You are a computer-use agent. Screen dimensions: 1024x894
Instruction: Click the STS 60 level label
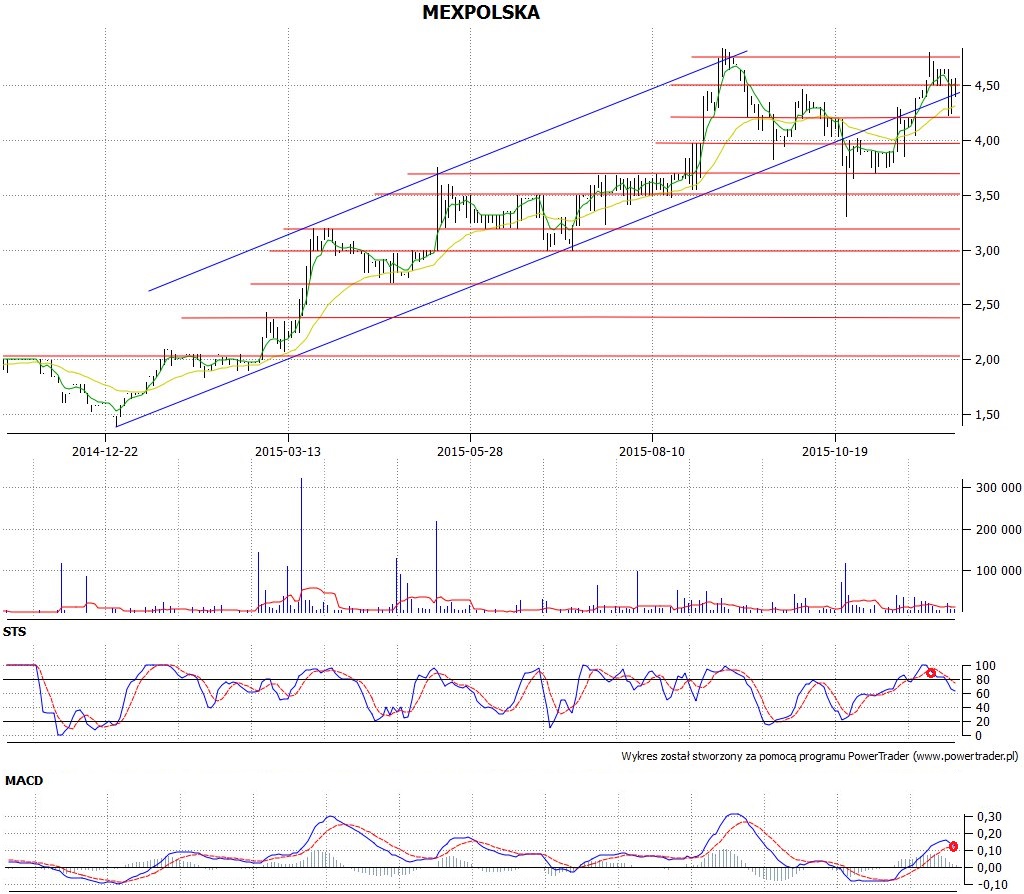pyautogui.click(x=982, y=694)
